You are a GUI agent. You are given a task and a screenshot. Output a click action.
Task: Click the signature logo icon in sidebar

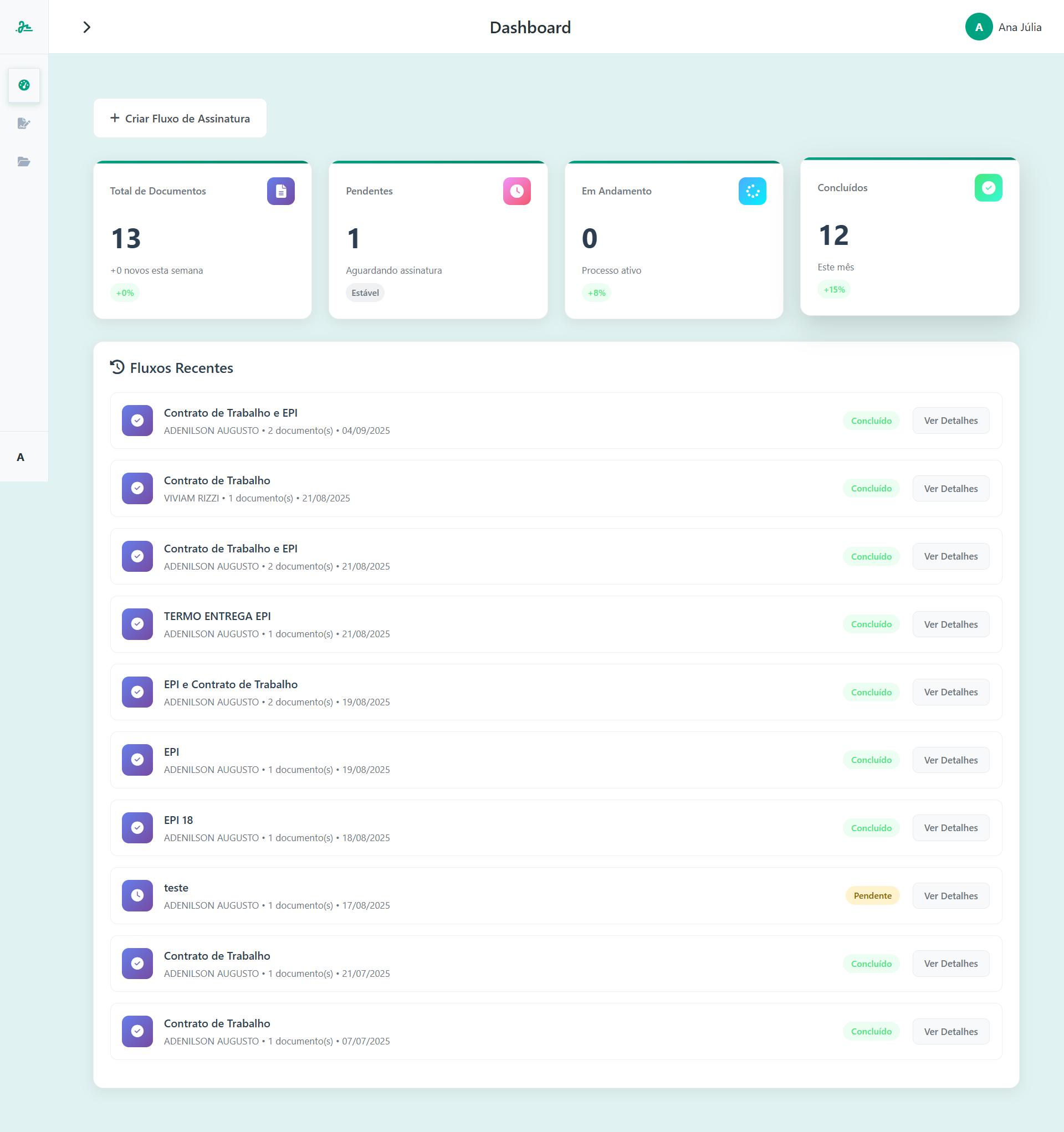[24, 27]
